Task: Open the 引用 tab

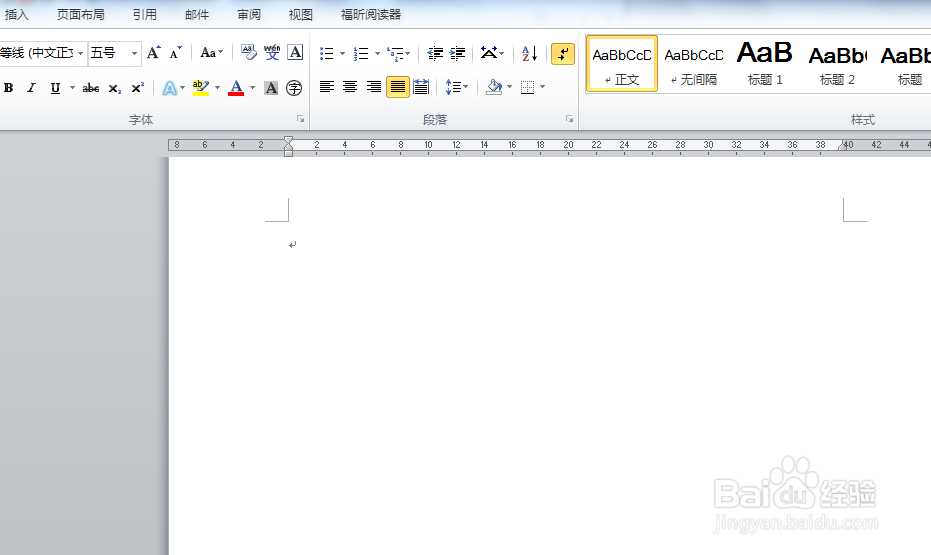Action: point(144,14)
